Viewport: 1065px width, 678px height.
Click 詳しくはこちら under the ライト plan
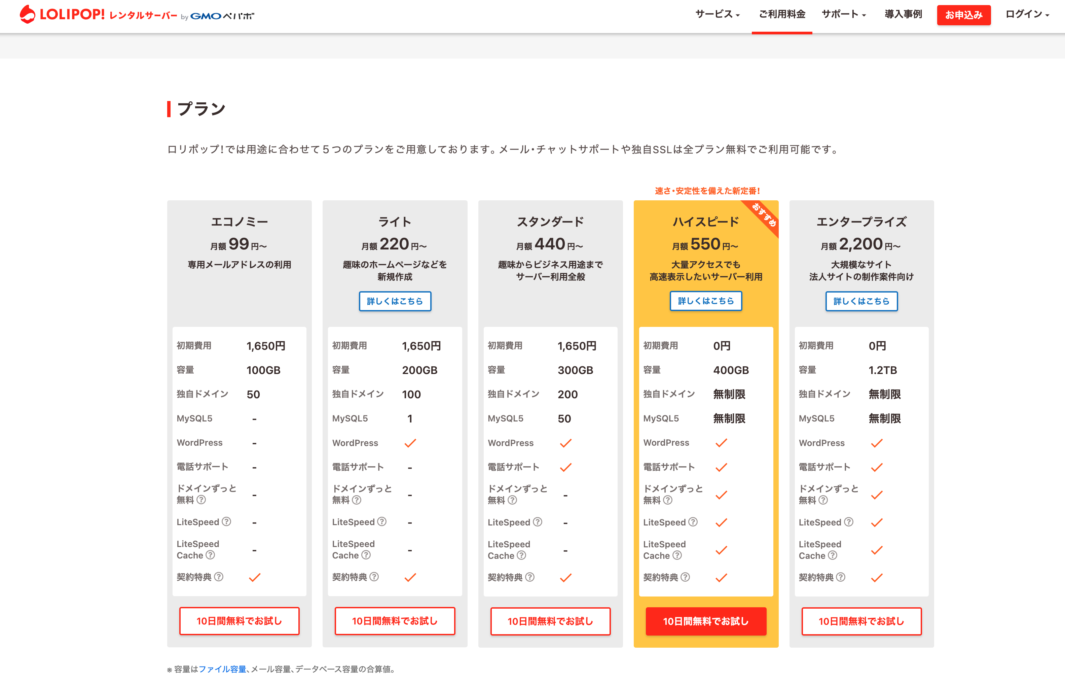coord(395,301)
